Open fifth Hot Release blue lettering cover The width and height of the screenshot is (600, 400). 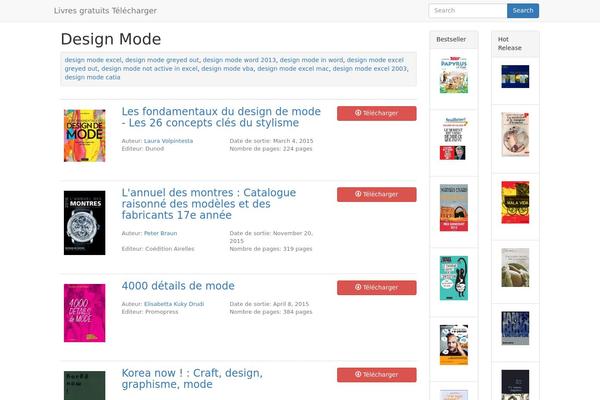point(515,328)
